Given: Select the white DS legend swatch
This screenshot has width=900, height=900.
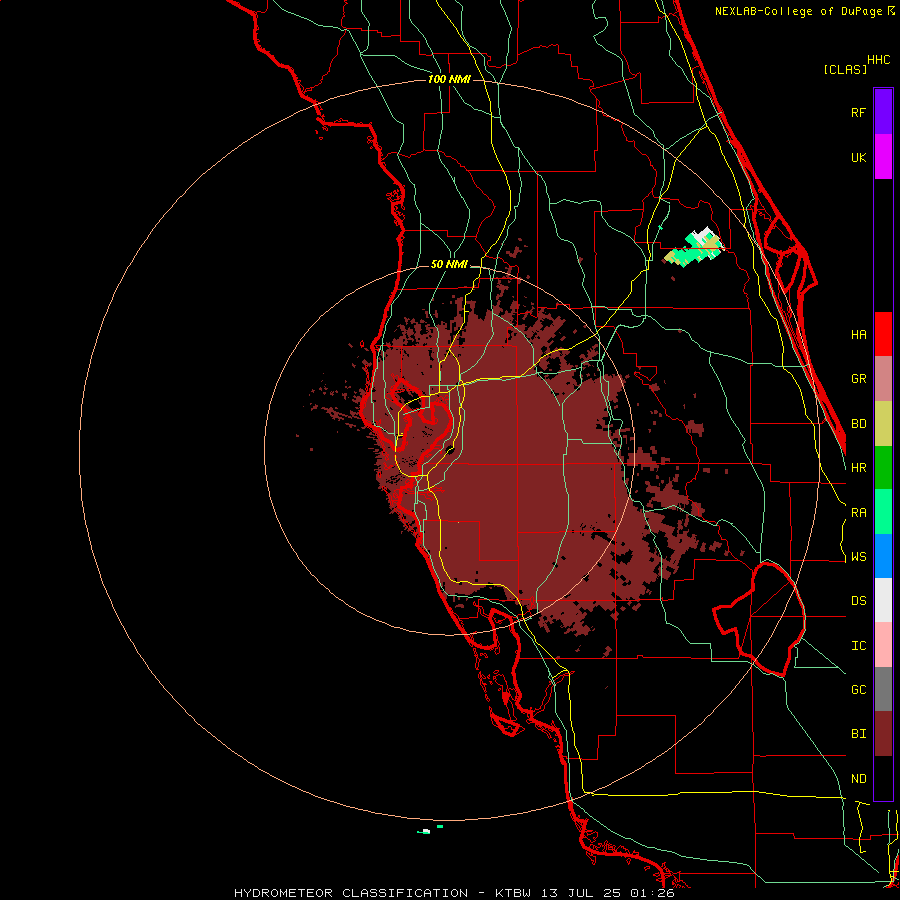Looking at the screenshot, I should click(x=883, y=600).
